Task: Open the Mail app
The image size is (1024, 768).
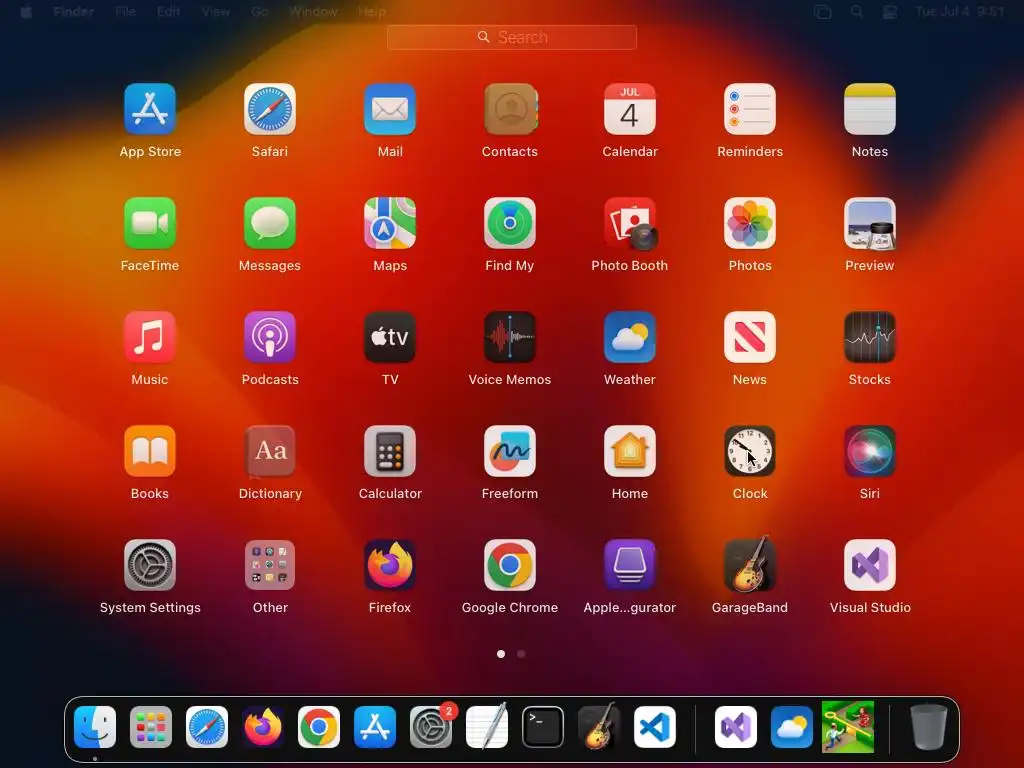Action: 390,109
